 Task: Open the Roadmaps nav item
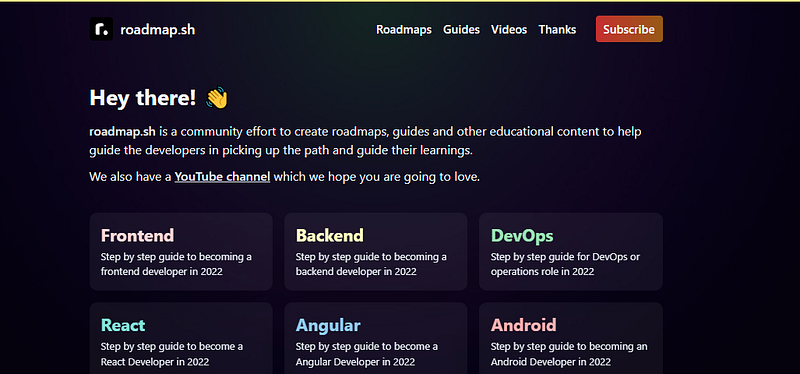point(404,30)
